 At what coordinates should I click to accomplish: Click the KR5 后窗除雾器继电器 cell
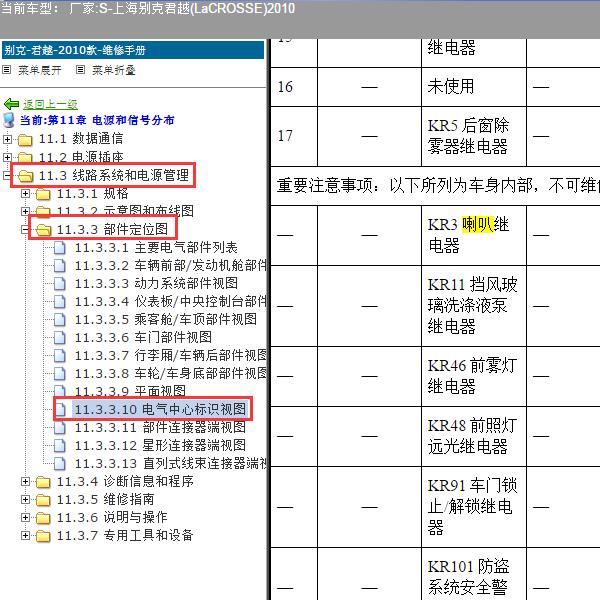click(x=474, y=136)
